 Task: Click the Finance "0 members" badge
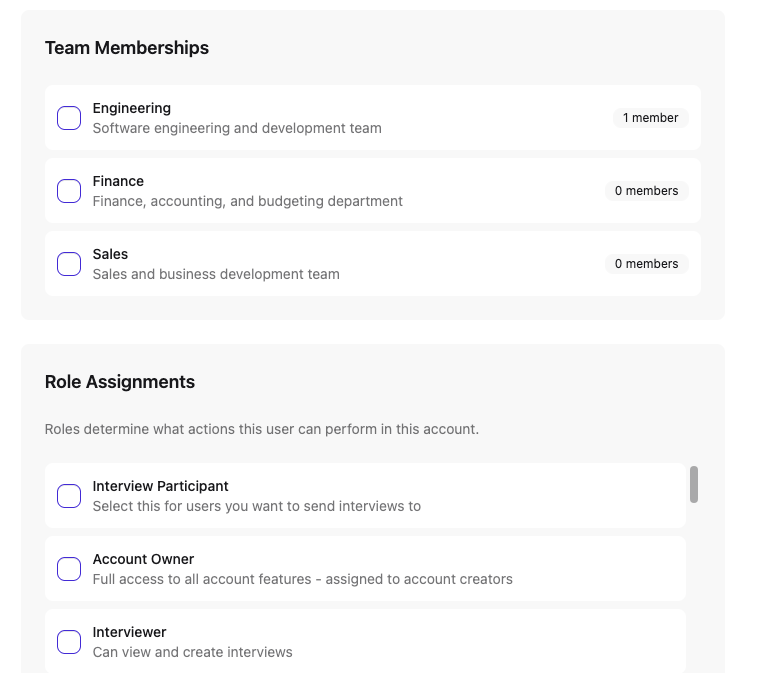point(646,191)
